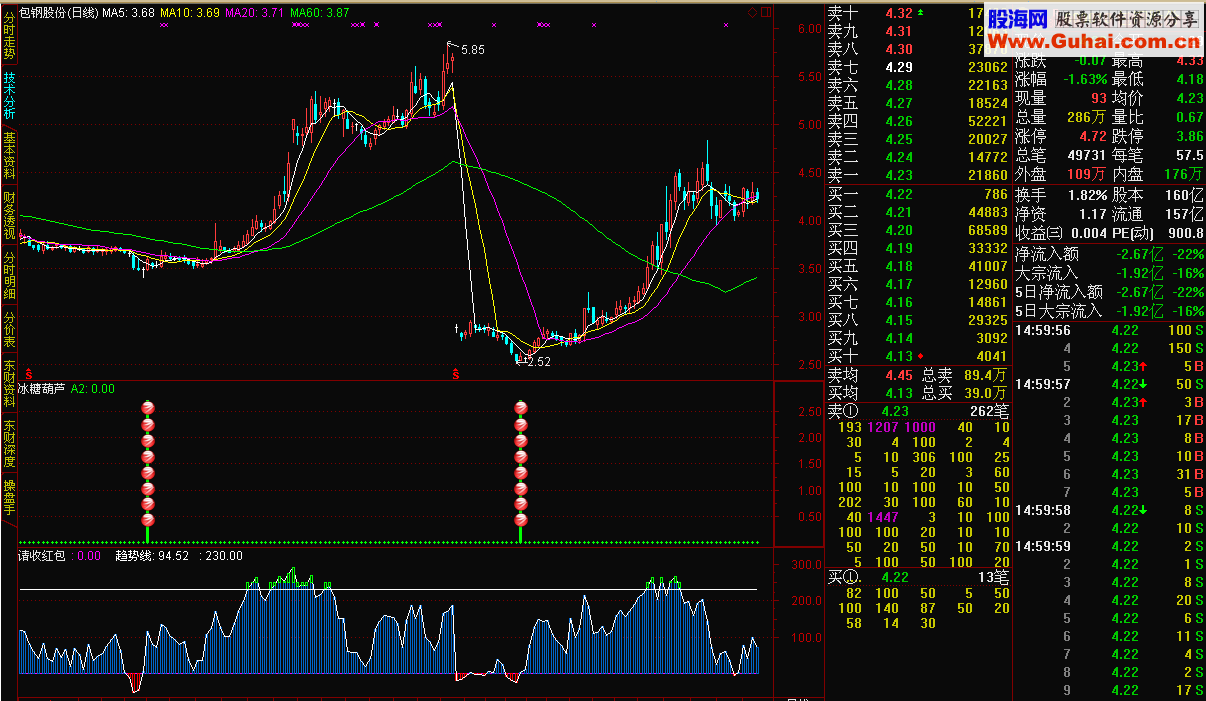
Task: Click the yellow MA10: 3.69 label
Action: pyautogui.click(x=190, y=12)
